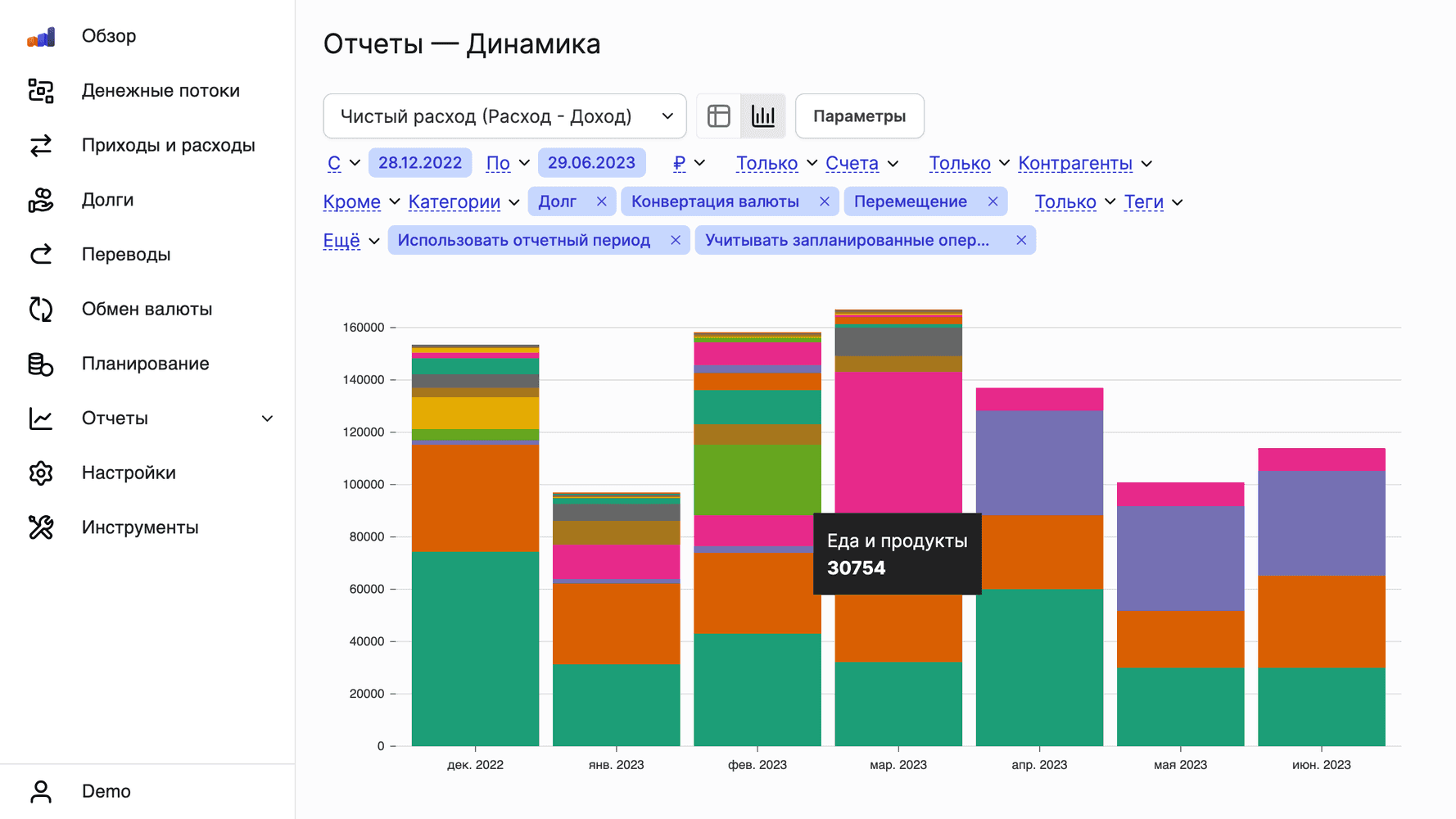Click purple segment in апр. 2023 bar
This screenshot has width=1456, height=819.
[x=1039, y=463]
